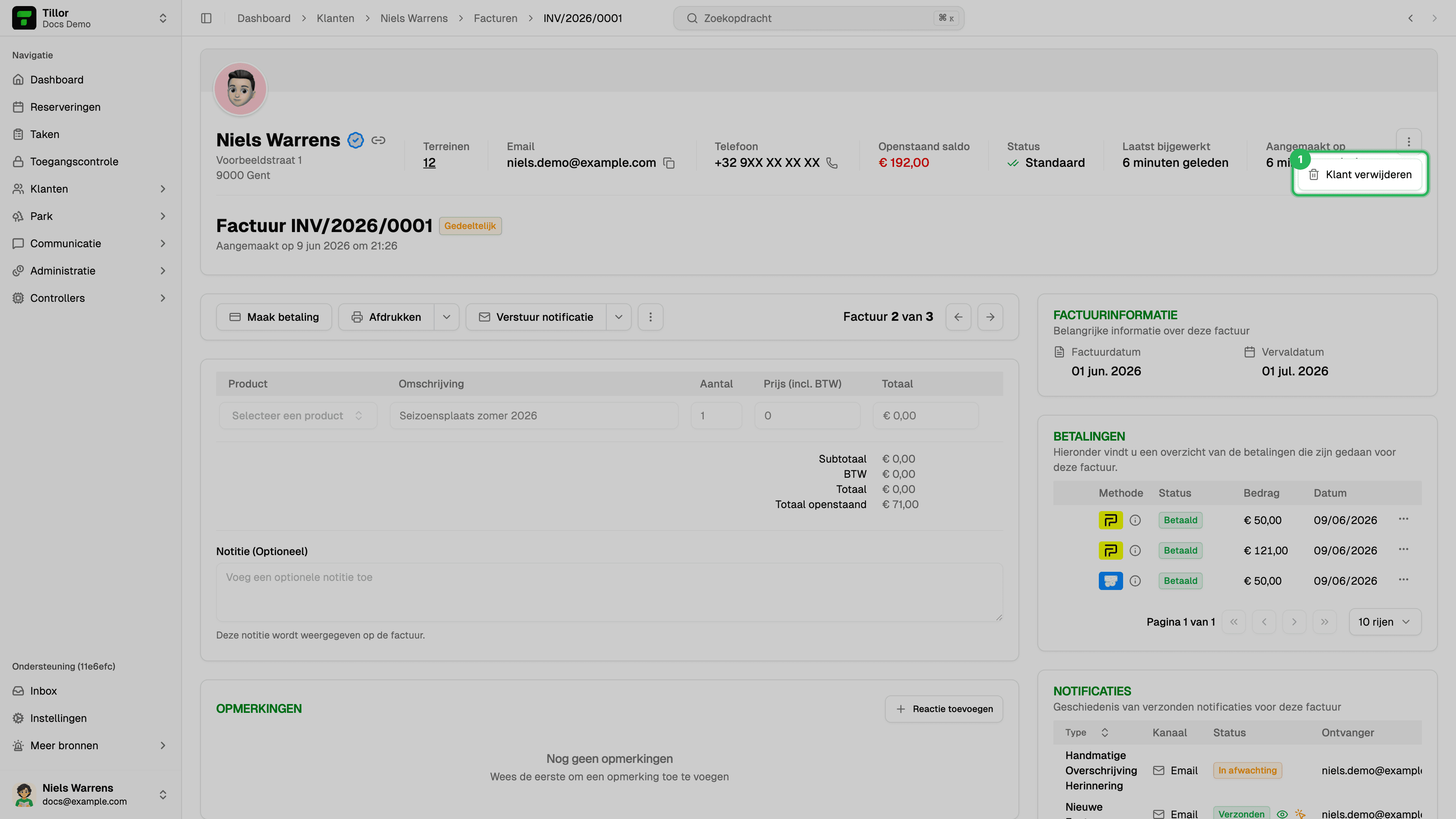This screenshot has height=819, width=1456.
Task: Go to Dashboard breadcrumb
Action: coord(264,18)
